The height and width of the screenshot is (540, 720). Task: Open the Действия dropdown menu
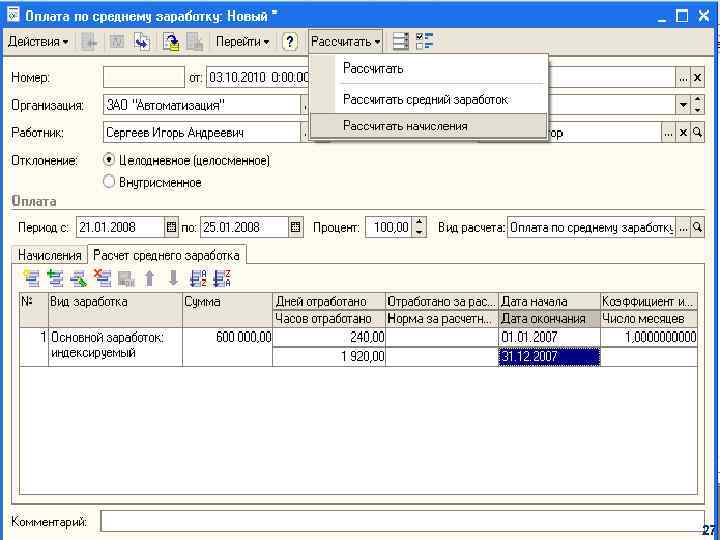point(39,42)
